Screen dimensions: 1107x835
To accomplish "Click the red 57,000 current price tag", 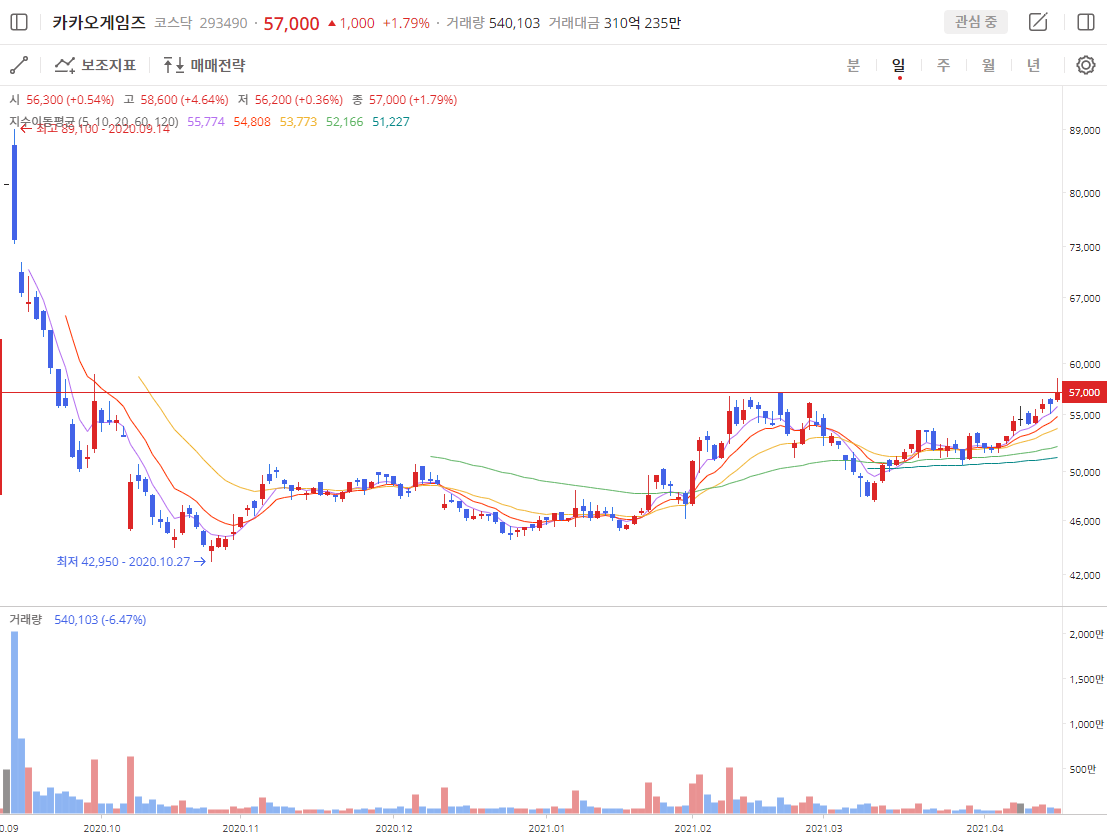I will pos(1084,393).
